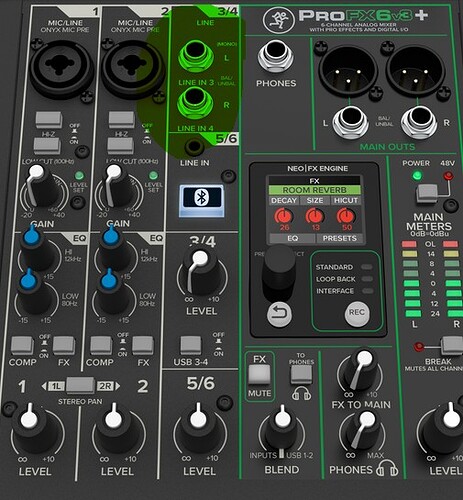The height and width of the screenshot is (500, 463).
Task: Open the PRESETS tab on display
Action: 339,238
